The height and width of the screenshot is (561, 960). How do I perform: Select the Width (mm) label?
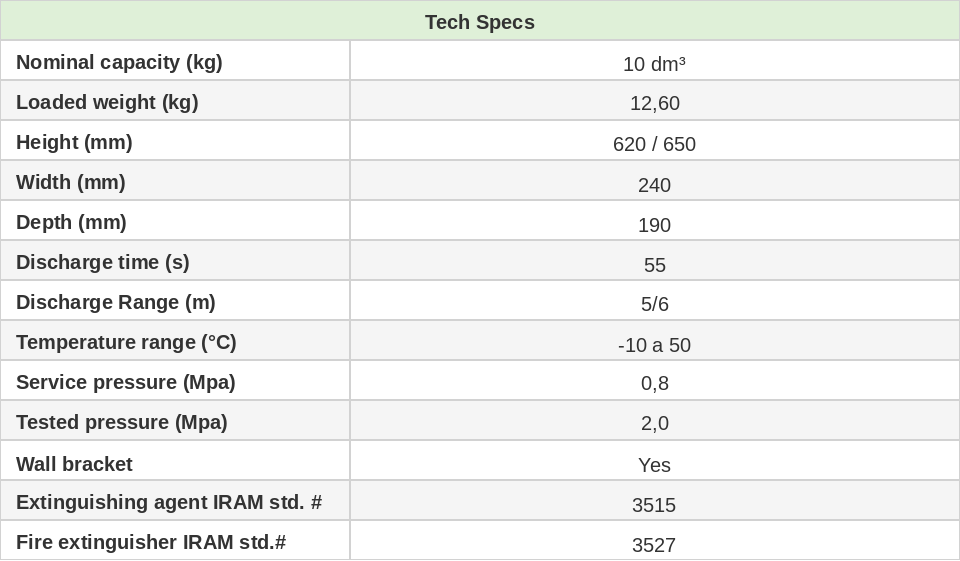[x=71, y=182]
